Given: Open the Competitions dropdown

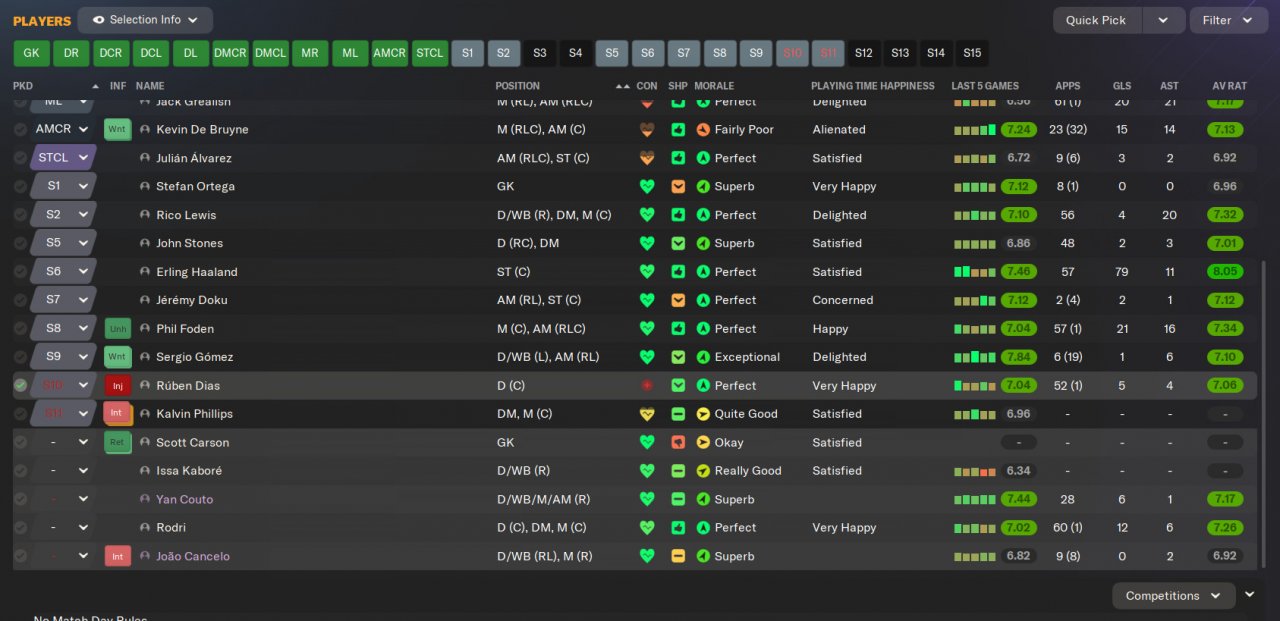Looking at the screenshot, I should 1173,595.
